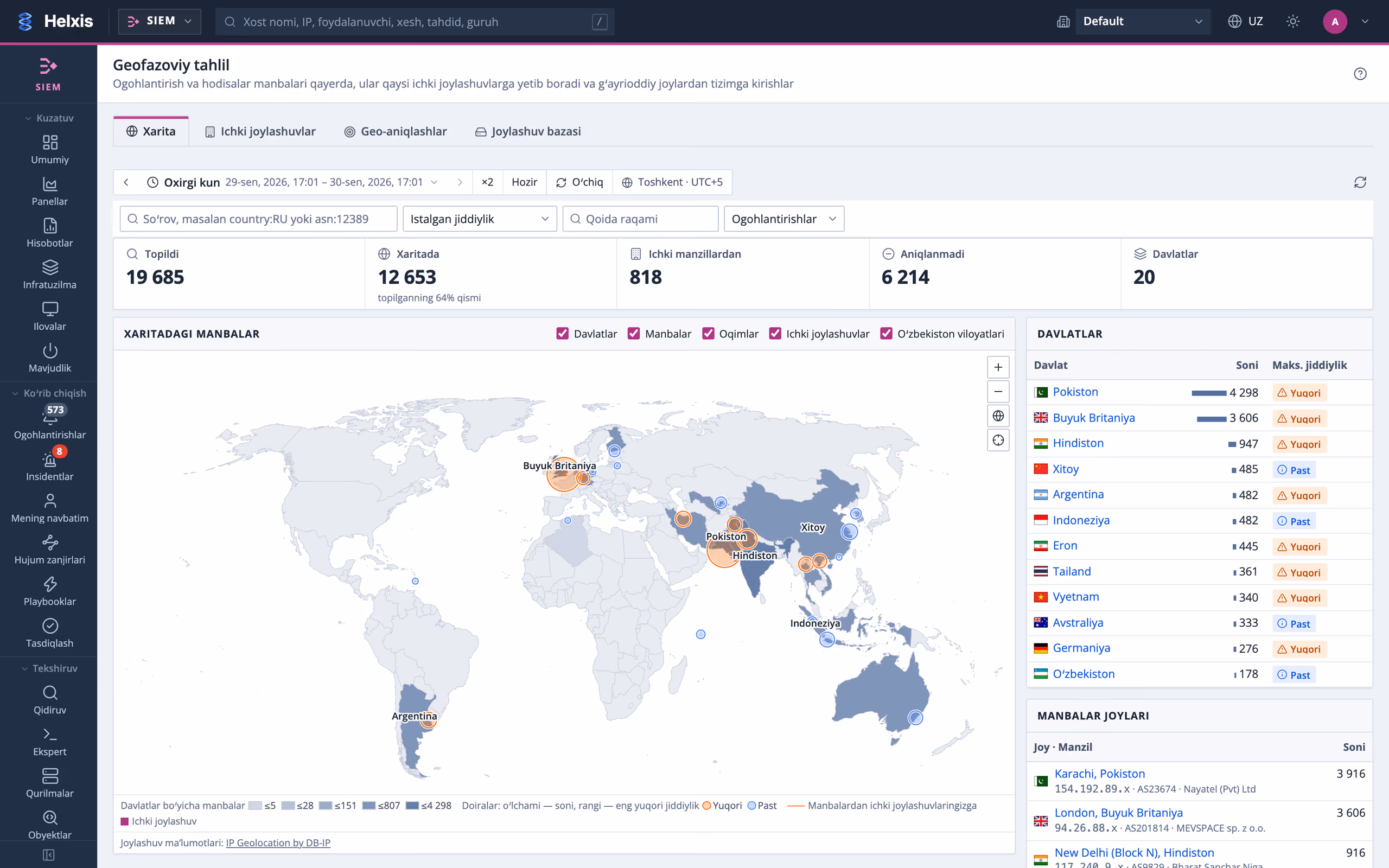
Task: Click the refresh icon above filters
Action: click(x=1360, y=182)
